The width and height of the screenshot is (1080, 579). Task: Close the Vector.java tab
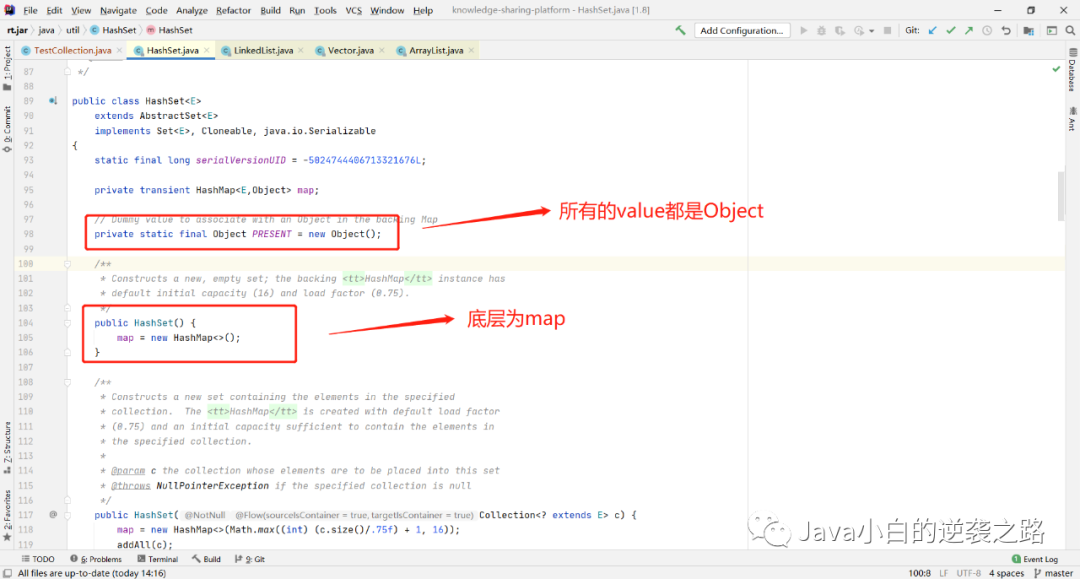tap(382, 50)
